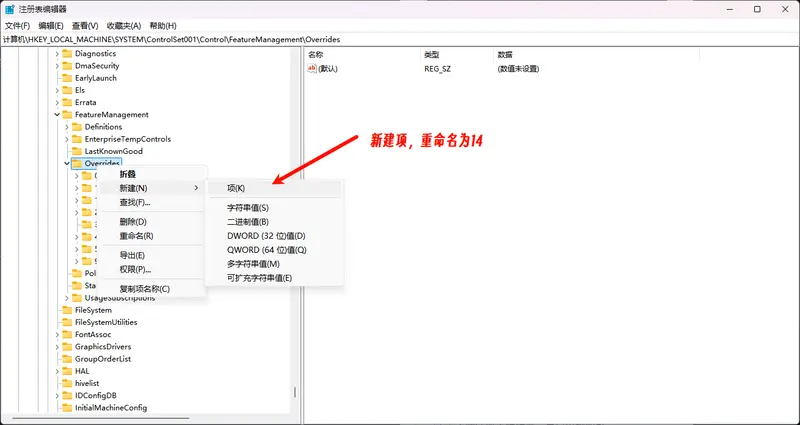
Task: Click the DmaSecurity folder icon
Action: (67, 65)
